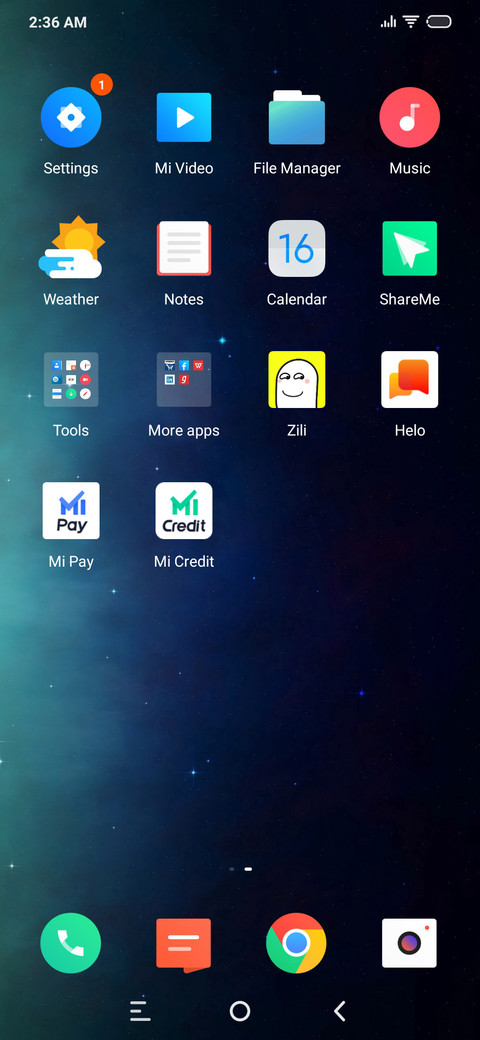480x1040 pixels.
Task: Launch Mi Pay
Action: 71,511
